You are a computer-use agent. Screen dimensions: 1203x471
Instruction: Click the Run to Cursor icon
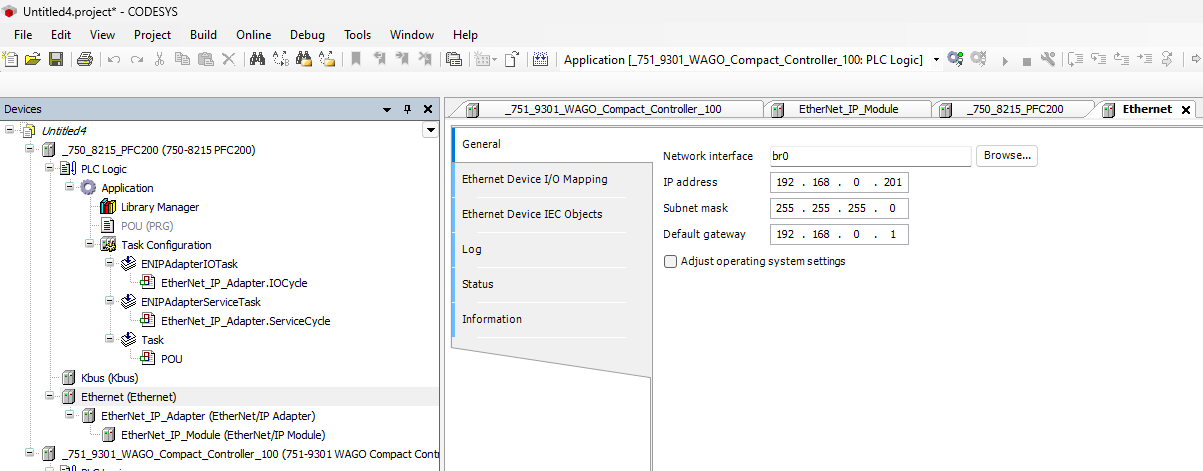click(x=1144, y=59)
